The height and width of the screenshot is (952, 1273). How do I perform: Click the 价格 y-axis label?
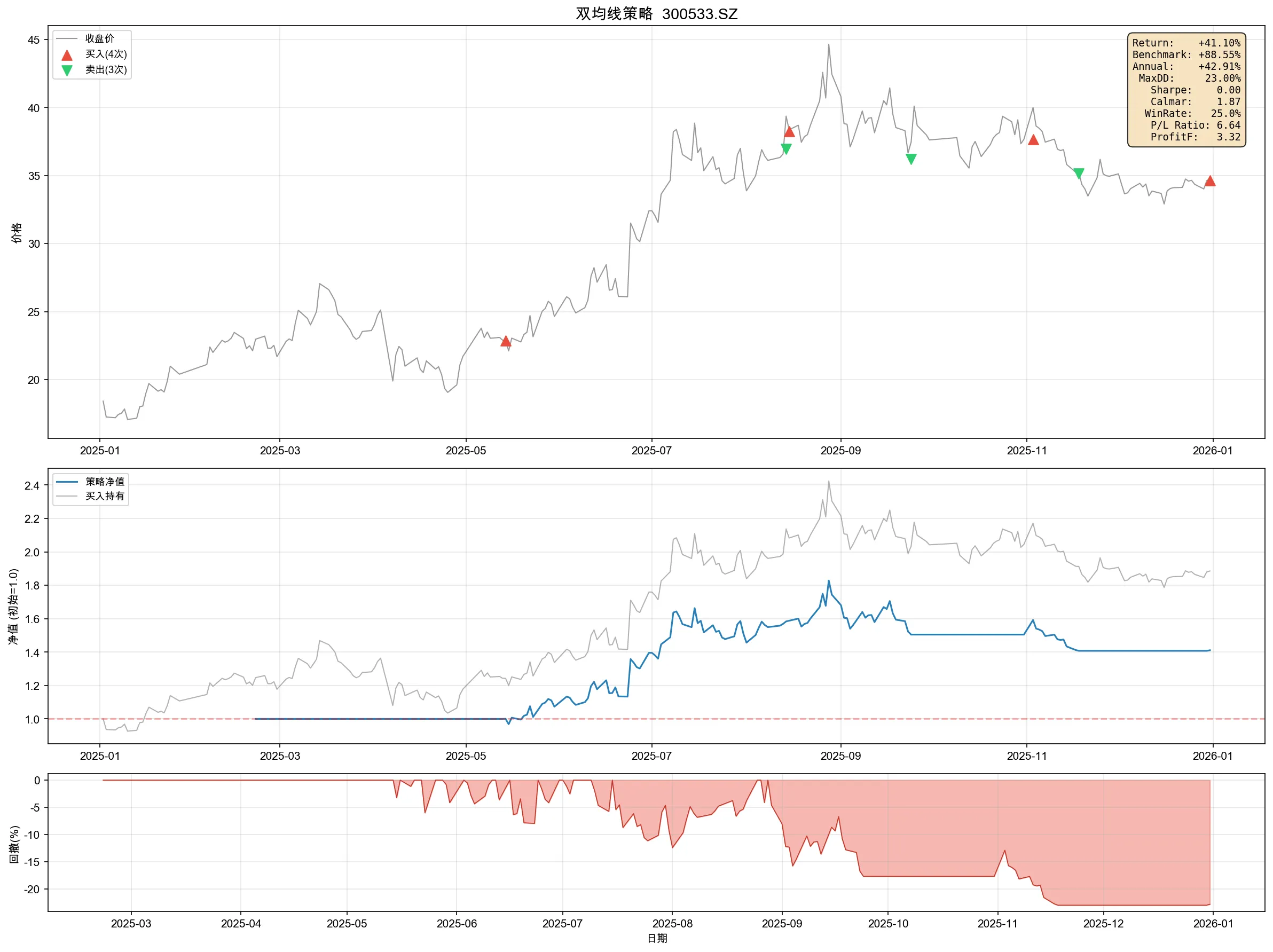tap(17, 233)
